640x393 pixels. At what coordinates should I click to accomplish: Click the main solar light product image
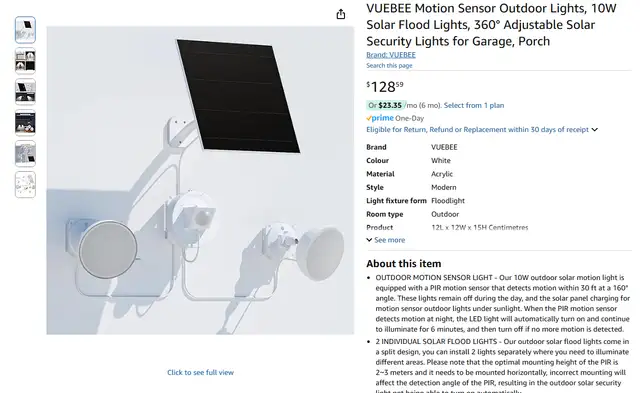(200, 180)
